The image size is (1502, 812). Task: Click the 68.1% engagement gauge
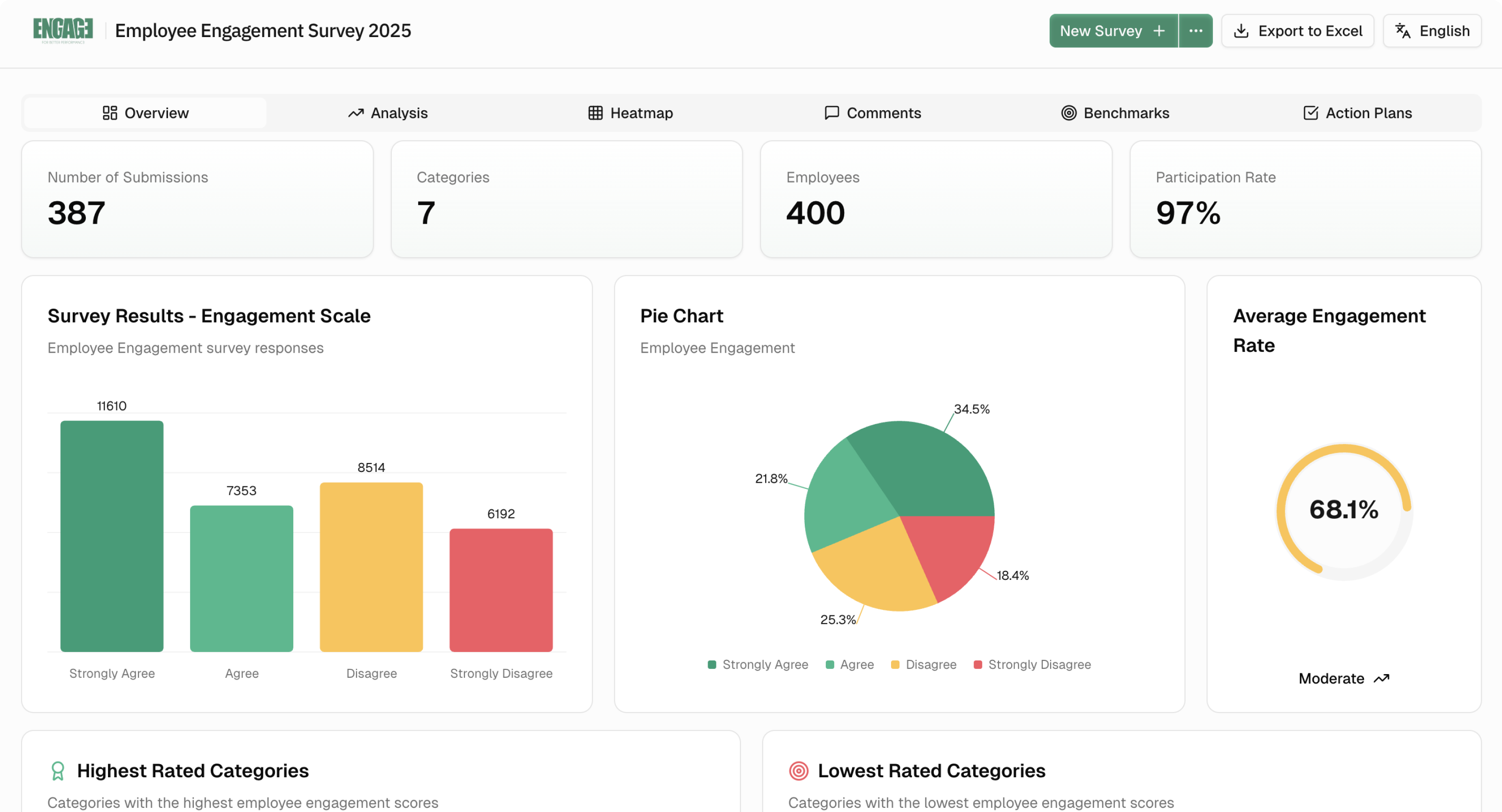(1343, 510)
